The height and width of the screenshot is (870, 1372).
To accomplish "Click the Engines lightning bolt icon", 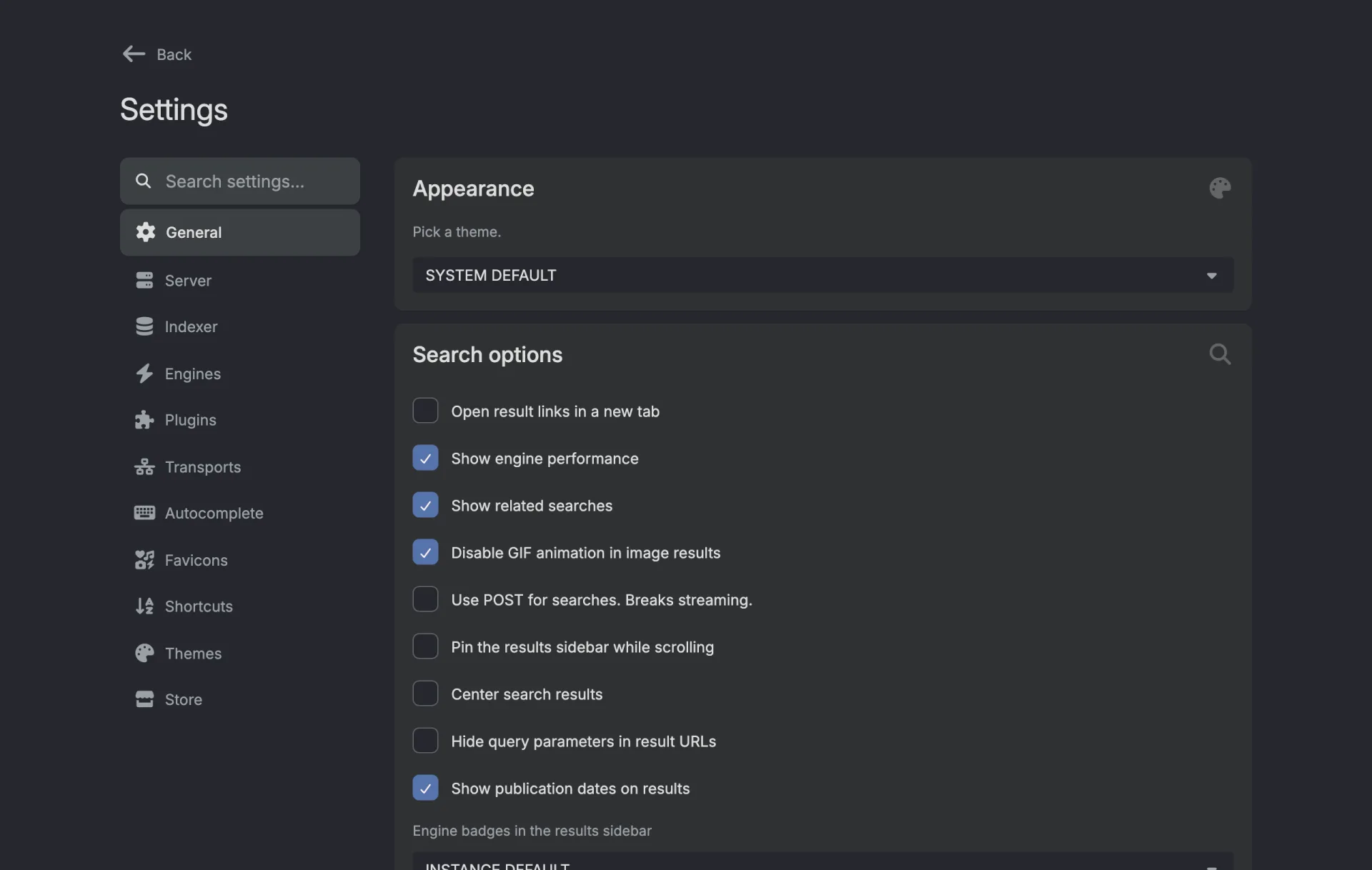I will pos(144,374).
